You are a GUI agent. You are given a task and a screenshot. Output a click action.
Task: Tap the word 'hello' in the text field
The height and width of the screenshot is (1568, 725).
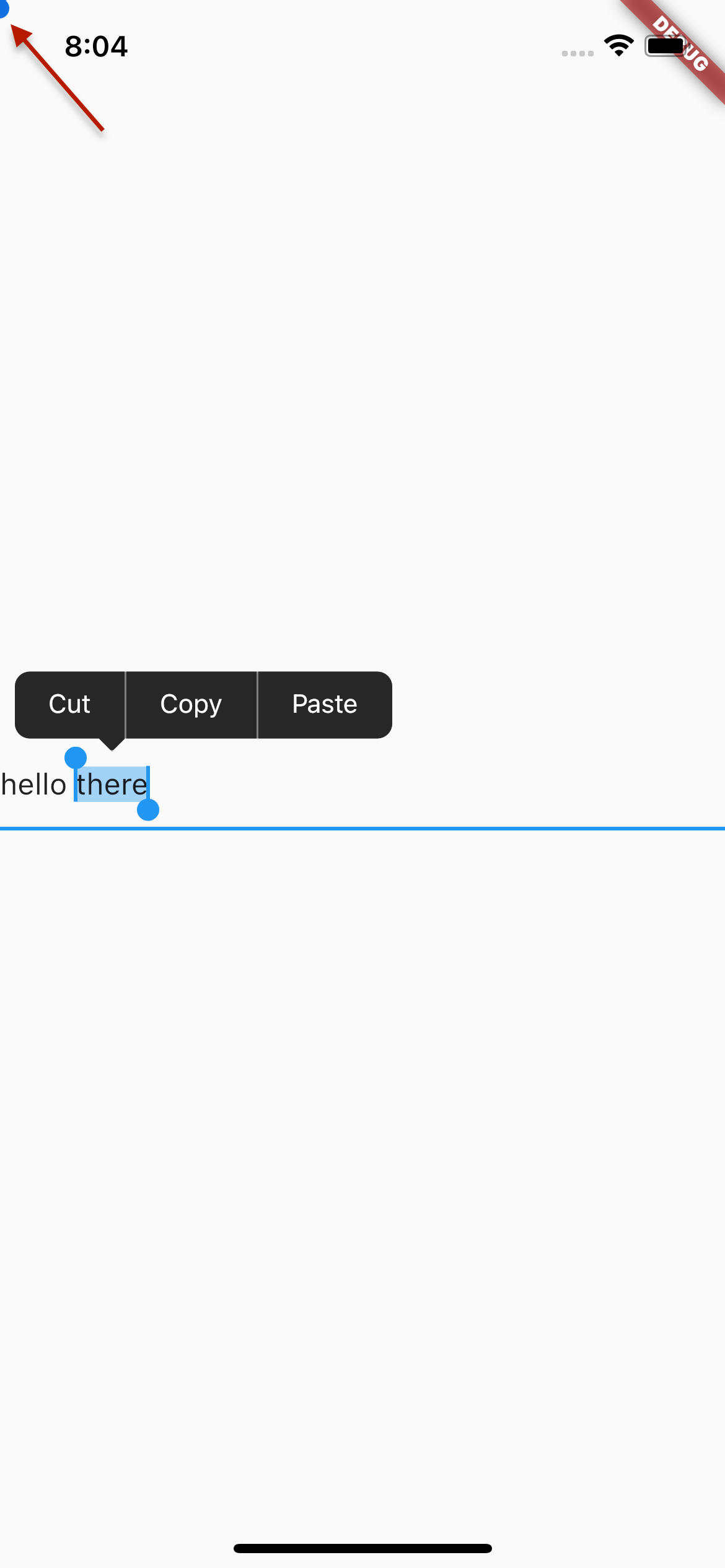pyautogui.click(x=34, y=784)
